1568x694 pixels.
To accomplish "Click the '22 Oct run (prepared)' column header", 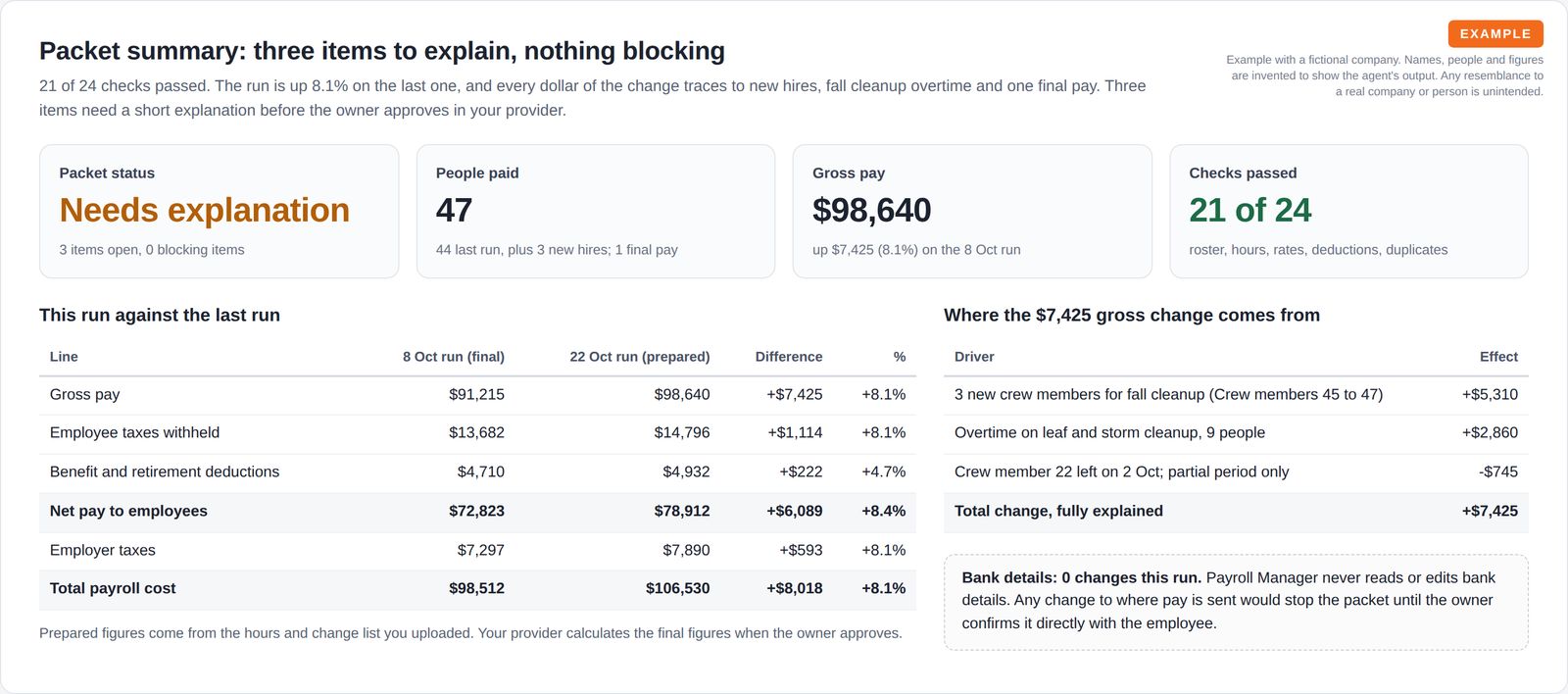I will (640, 357).
